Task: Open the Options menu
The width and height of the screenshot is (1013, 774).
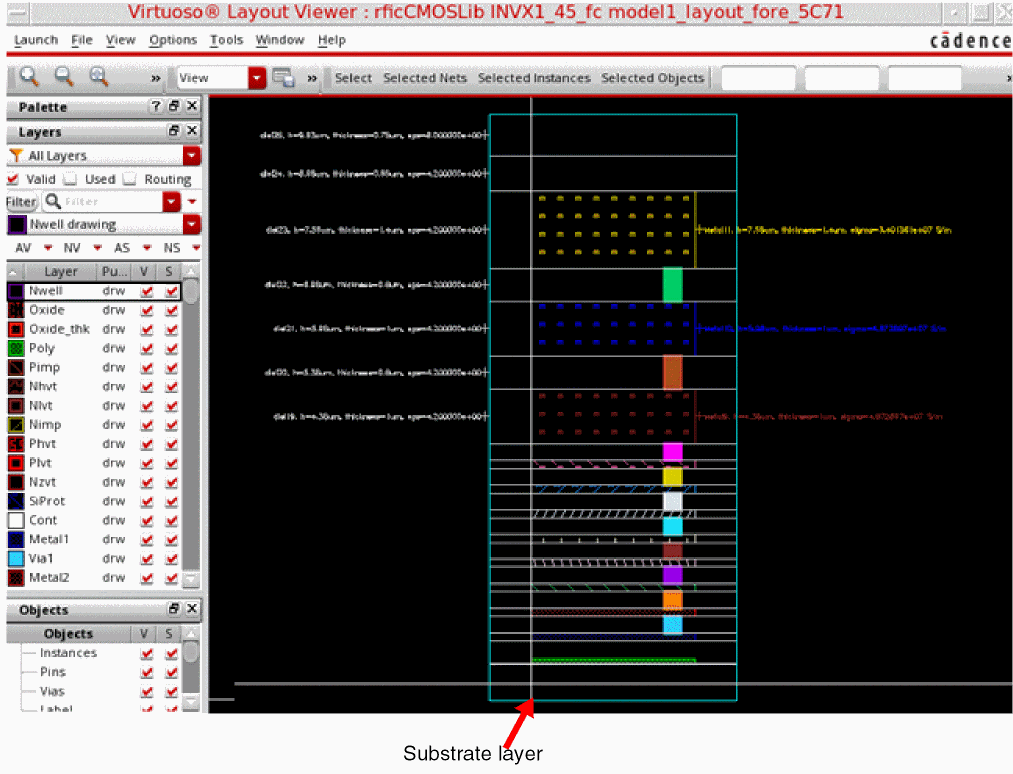Action: pos(172,40)
